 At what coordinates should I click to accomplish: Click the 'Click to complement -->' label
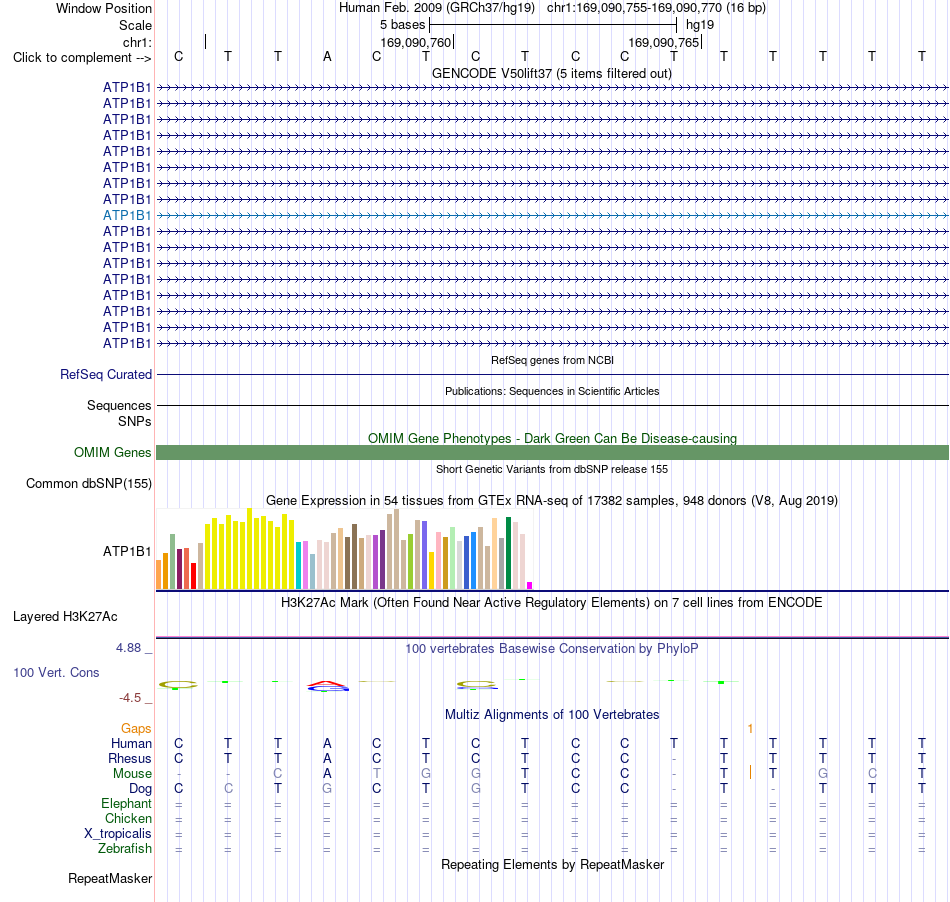coord(82,58)
